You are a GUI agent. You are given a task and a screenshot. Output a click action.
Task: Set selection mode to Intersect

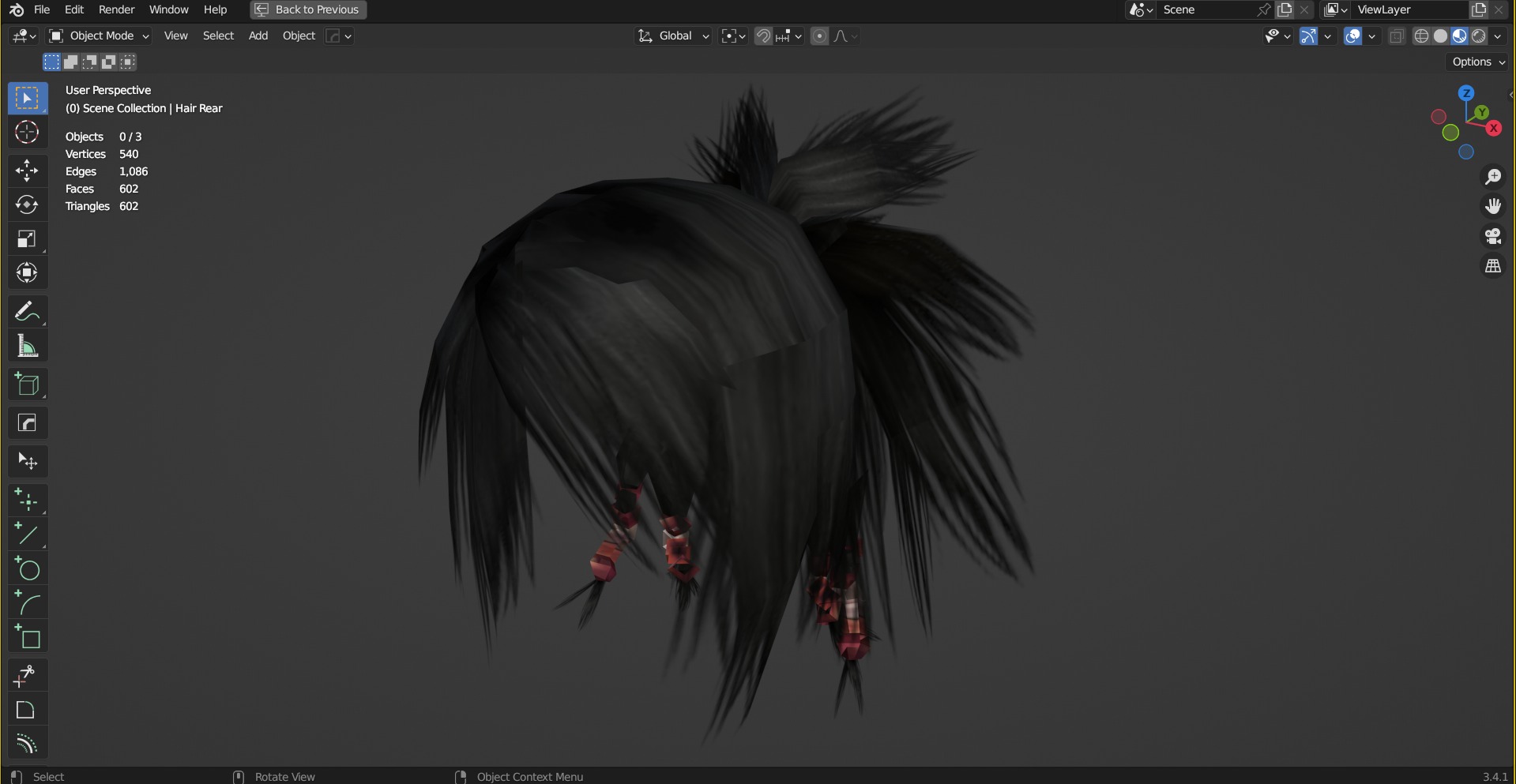128,62
